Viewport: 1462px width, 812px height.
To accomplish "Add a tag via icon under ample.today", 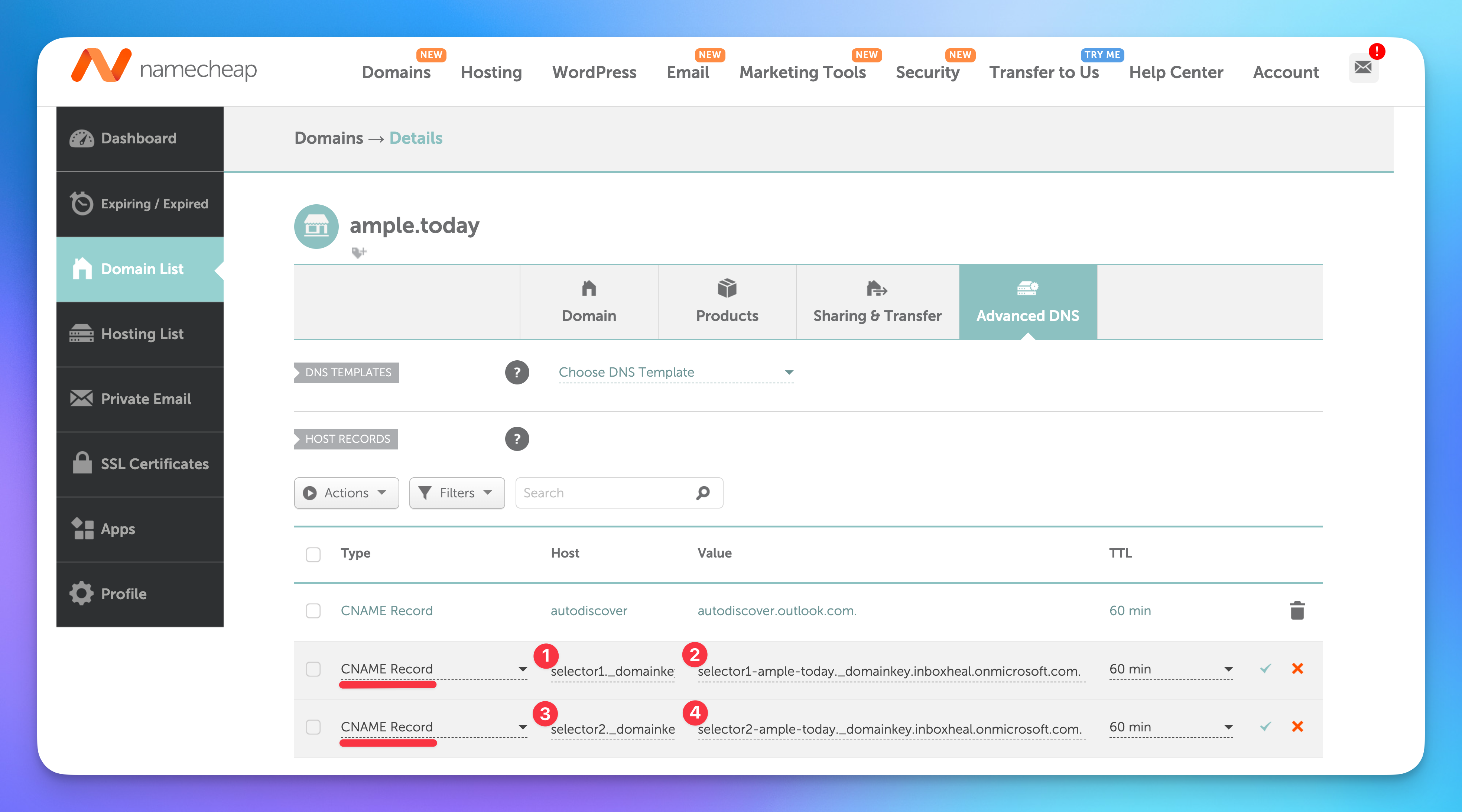I will (359, 252).
